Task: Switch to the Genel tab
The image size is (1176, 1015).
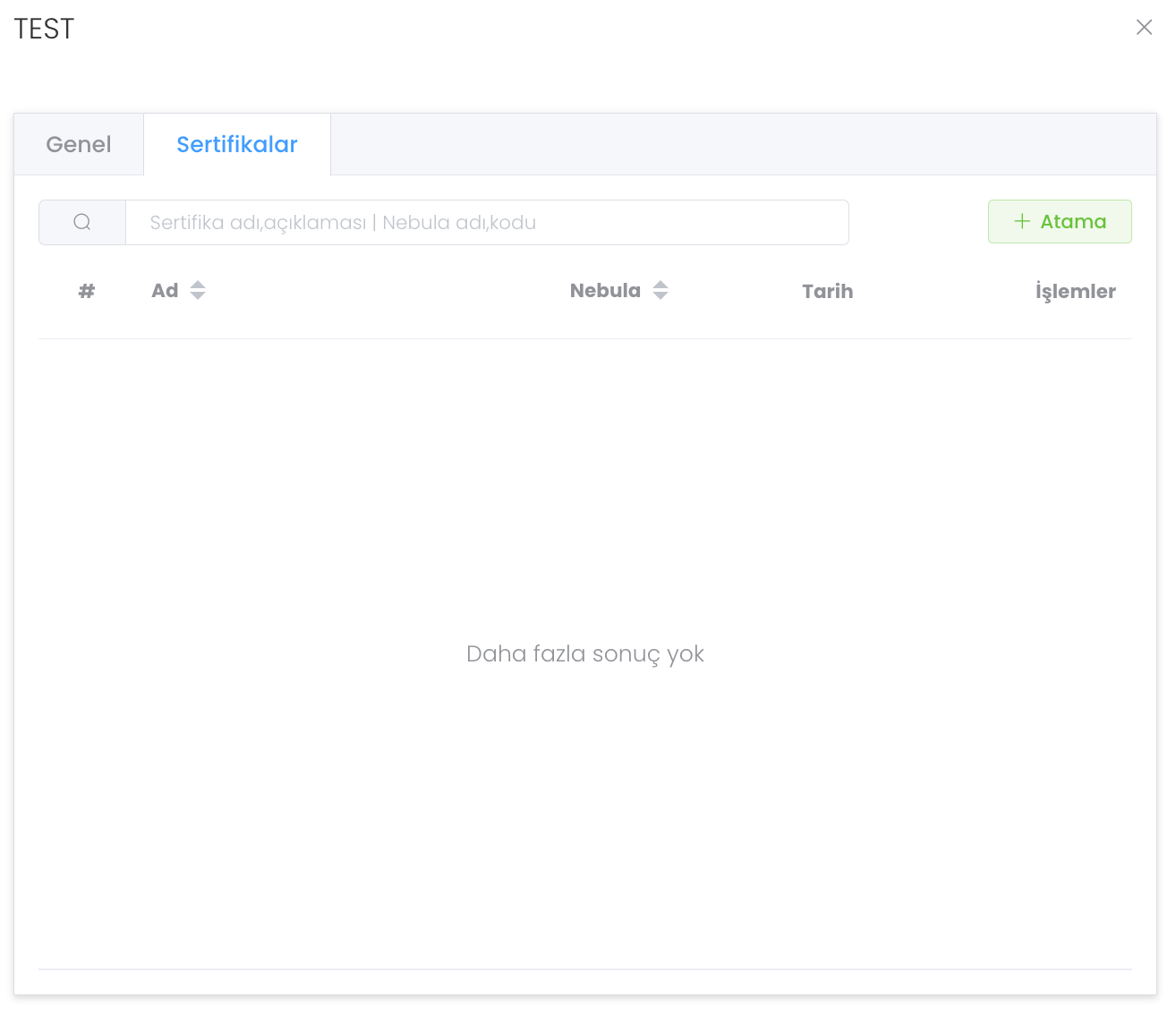Action: (79, 144)
